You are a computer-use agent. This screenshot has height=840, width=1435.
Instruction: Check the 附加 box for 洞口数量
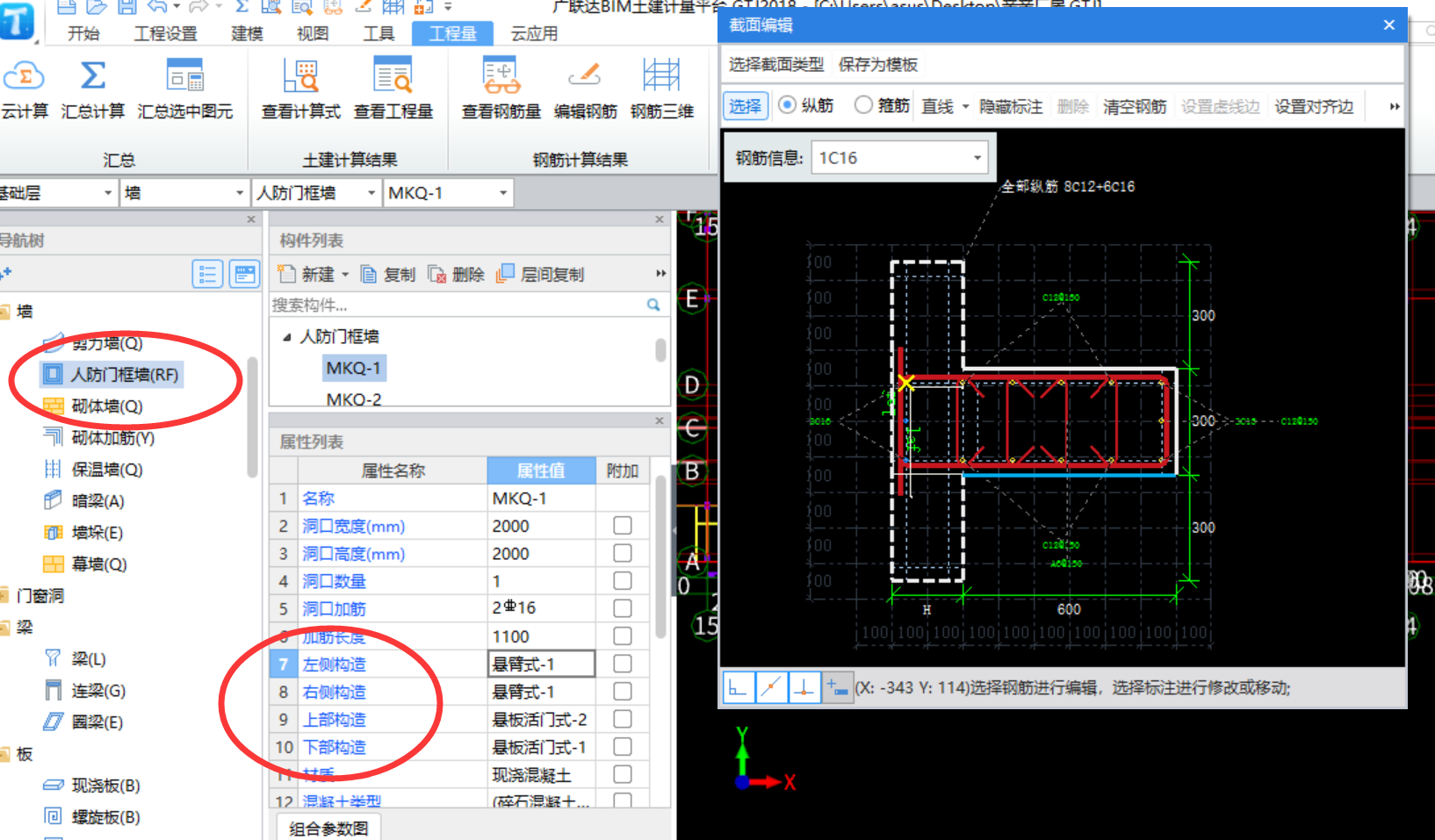point(623,580)
